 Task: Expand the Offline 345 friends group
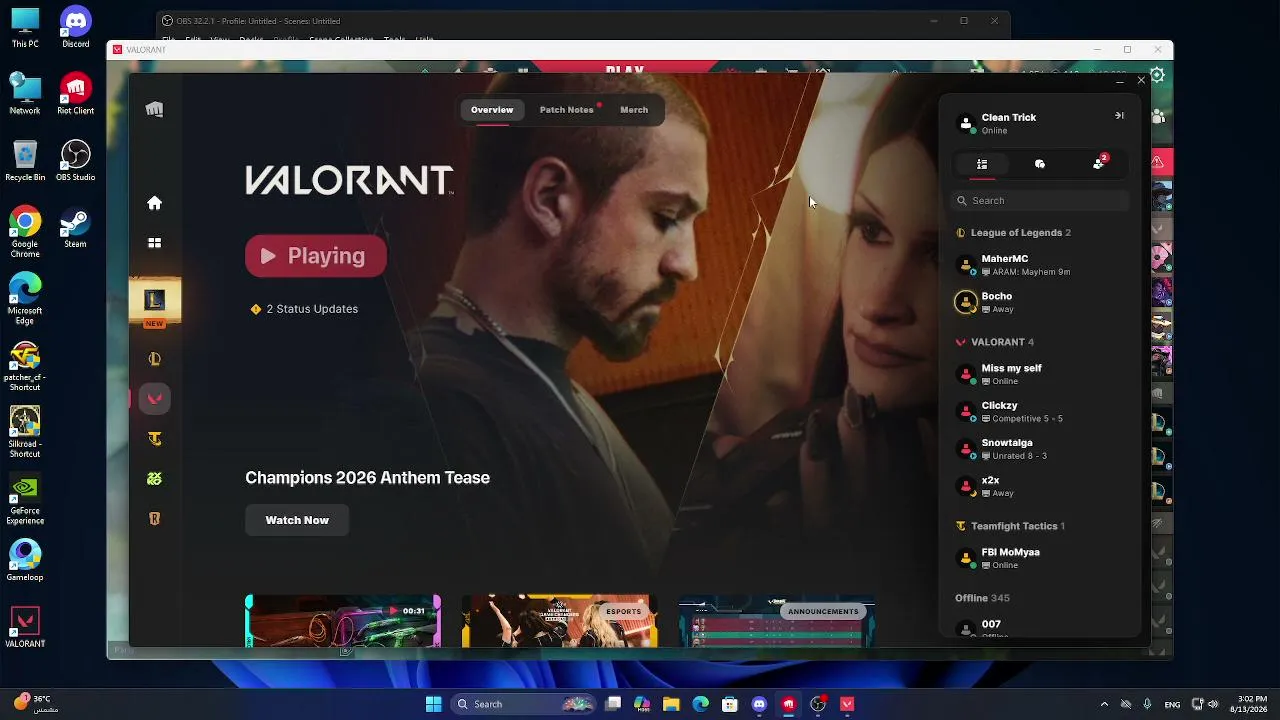pyautogui.click(x=982, y=598)
